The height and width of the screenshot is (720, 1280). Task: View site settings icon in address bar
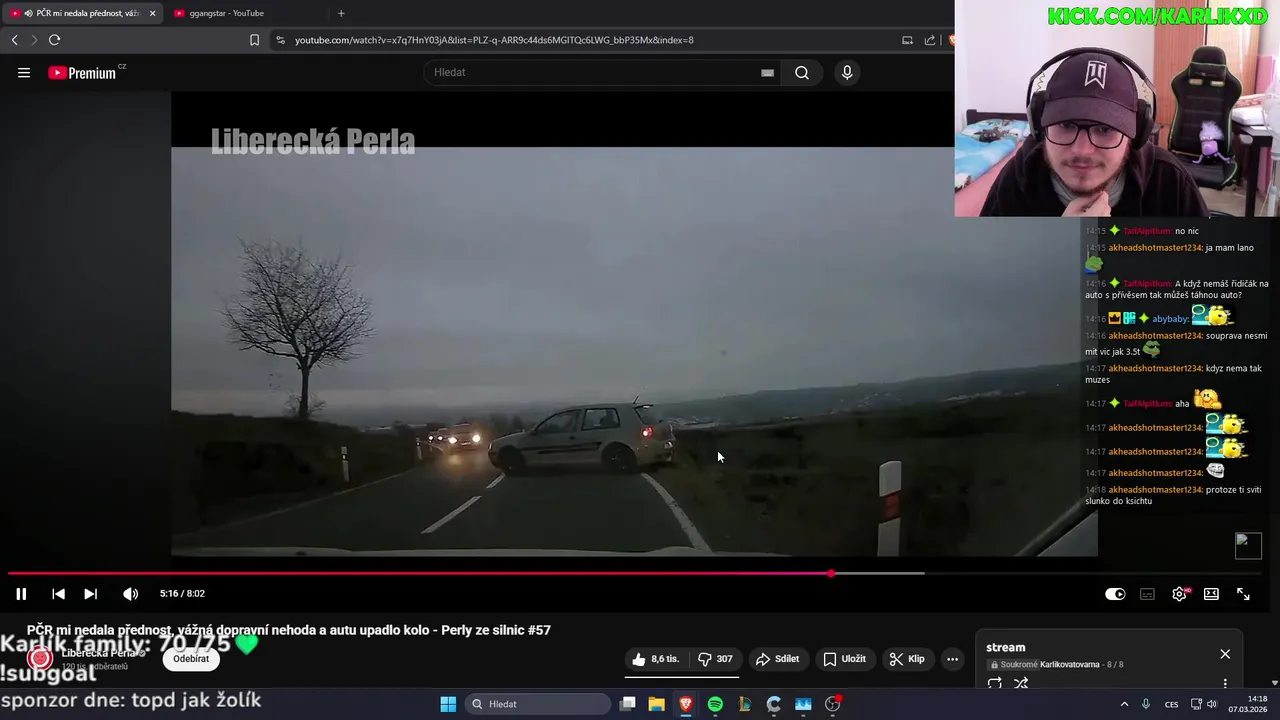pyautogui.click(x=280, y=40)
